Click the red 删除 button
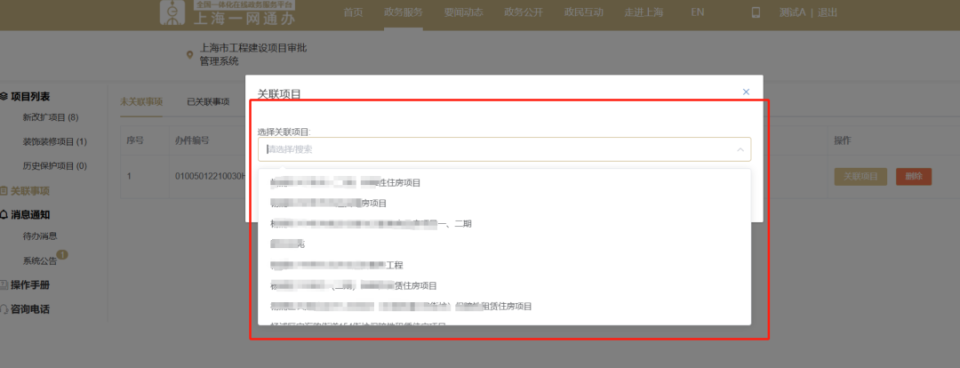 click(913, 176)
